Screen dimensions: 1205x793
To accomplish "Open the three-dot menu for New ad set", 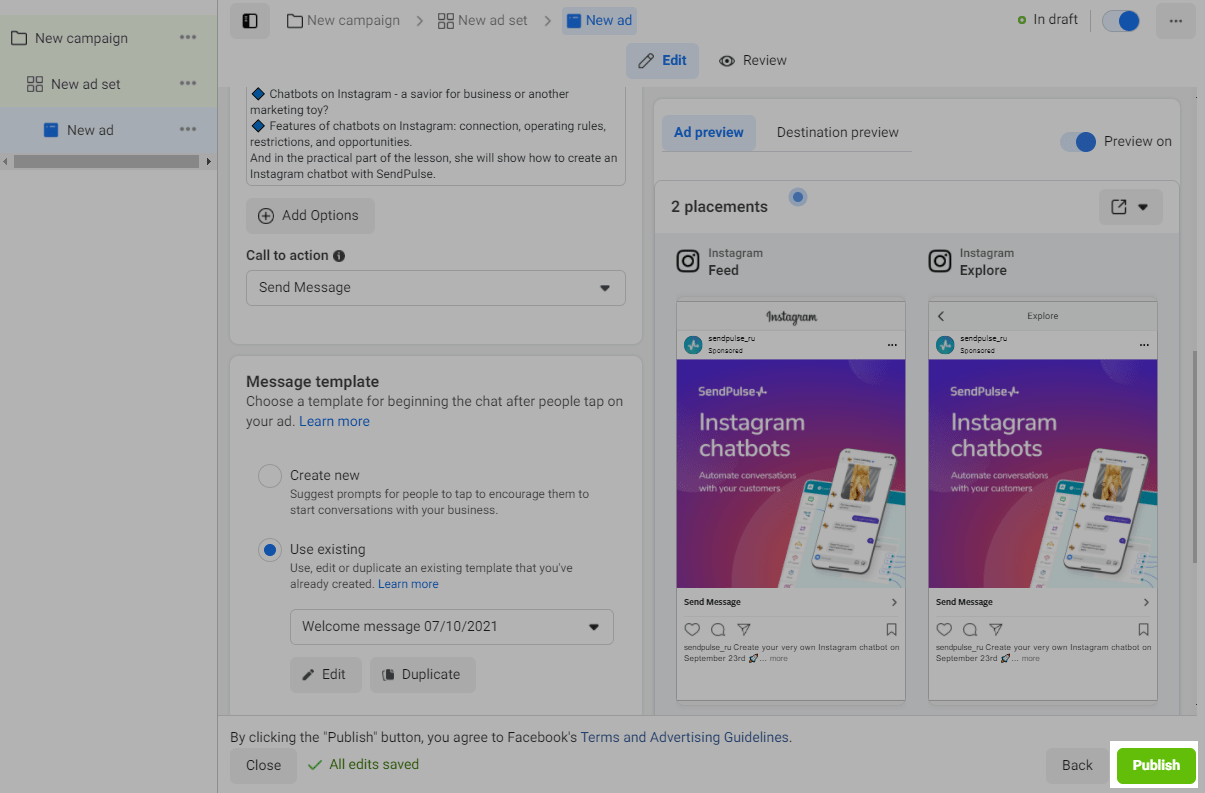I will point(188,84).
